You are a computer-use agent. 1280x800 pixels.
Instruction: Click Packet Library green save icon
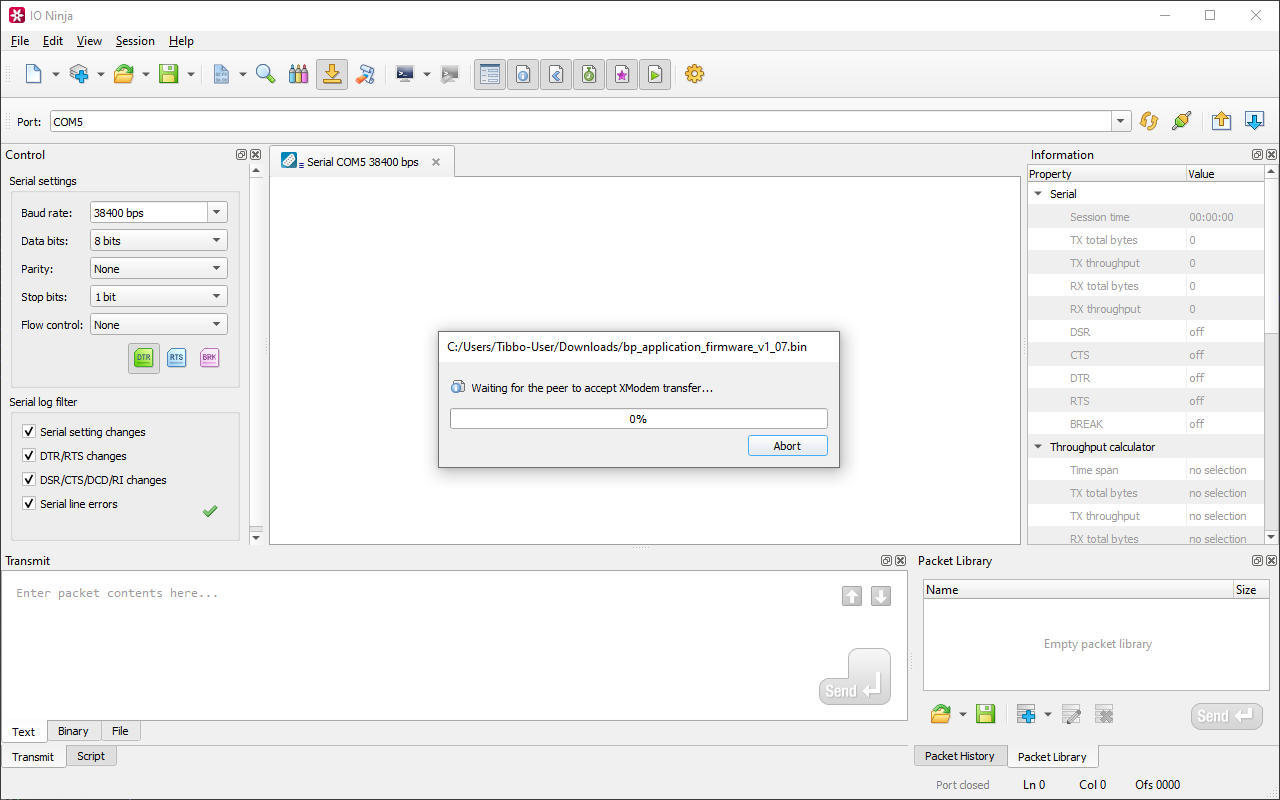tap(985, 714)
